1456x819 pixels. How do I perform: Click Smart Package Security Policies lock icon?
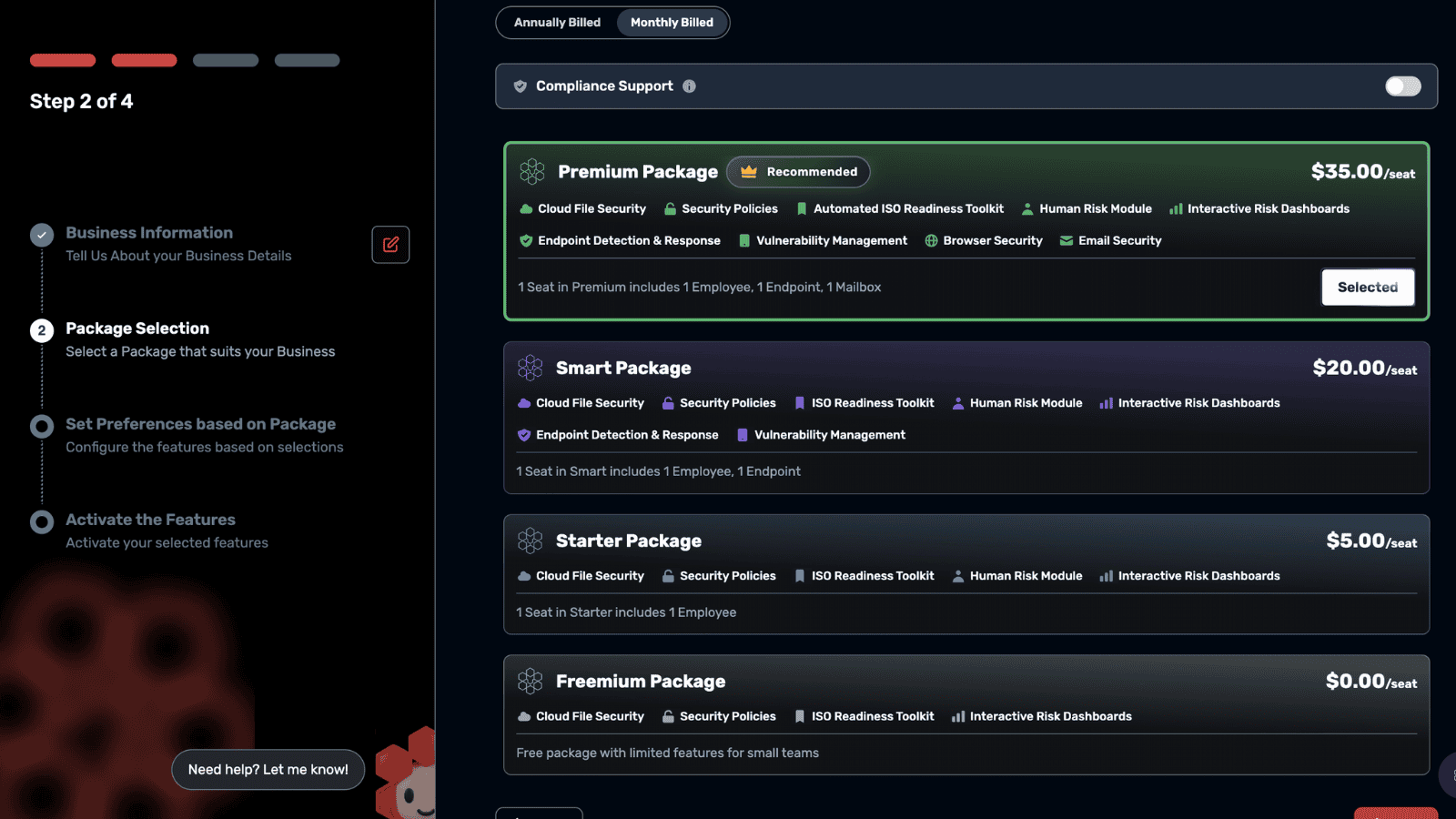pos(668,403)
